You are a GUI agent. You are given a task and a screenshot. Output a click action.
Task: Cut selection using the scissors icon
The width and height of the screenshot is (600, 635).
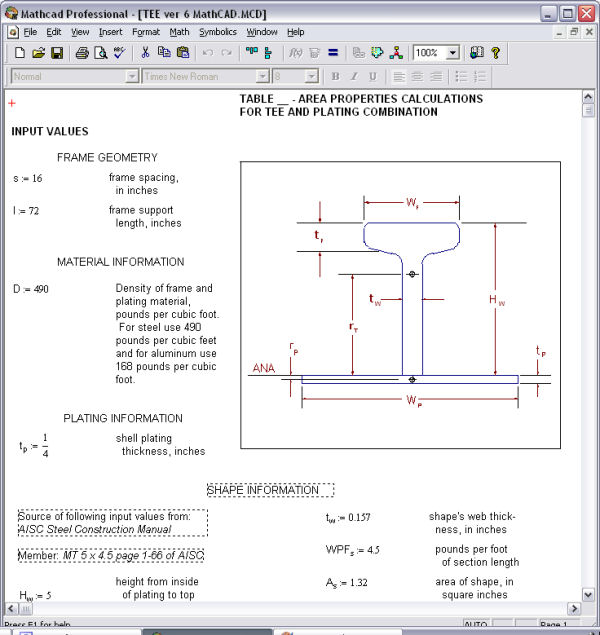pos(145,53)
